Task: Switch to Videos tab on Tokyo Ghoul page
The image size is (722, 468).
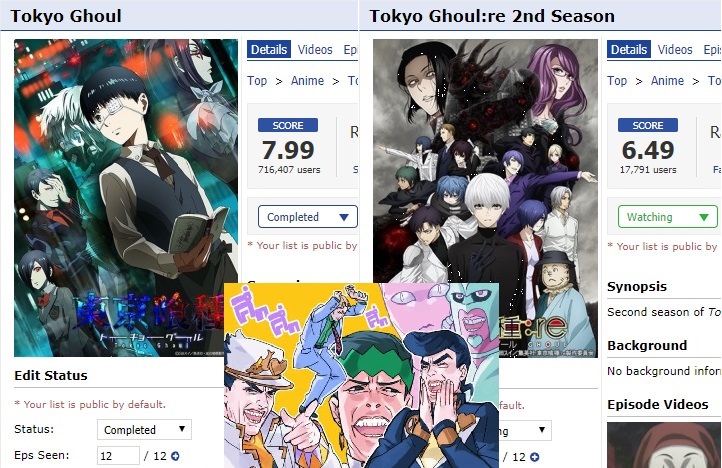Action: click(315, 49)
